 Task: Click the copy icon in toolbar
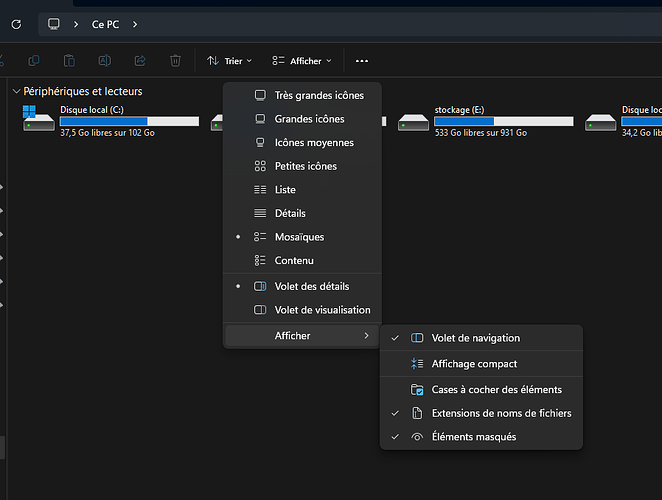pyautogui.click(x=34, y=61)
